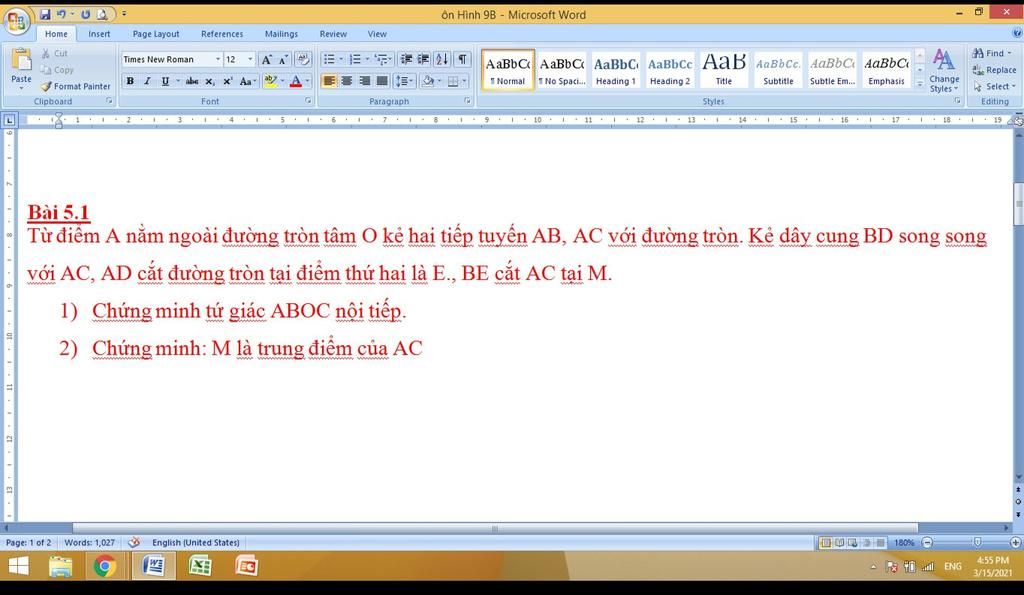Screen dimensions: 1024x595
Task: Use Format Painter brush
Action: pyautogui.click(x=76, y=86)
